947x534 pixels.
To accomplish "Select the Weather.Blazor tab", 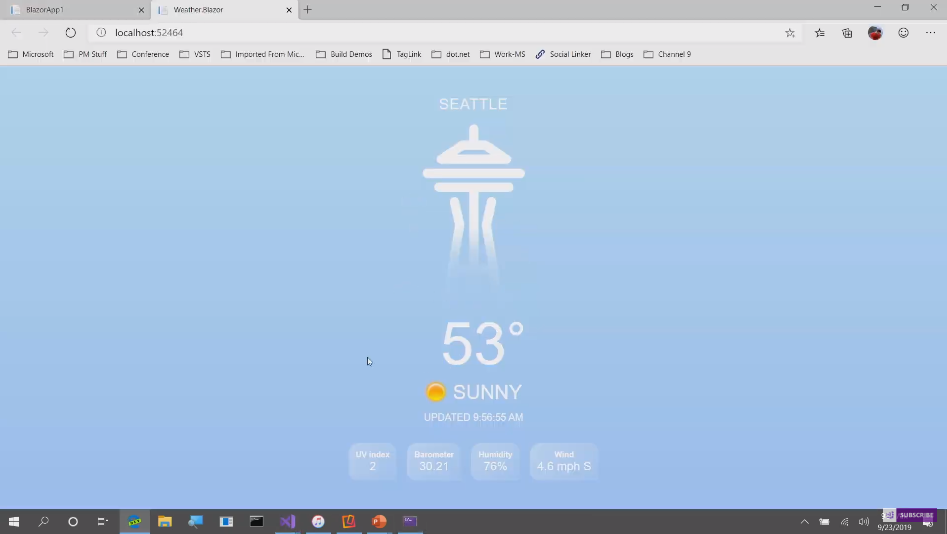I will [215, 10].
